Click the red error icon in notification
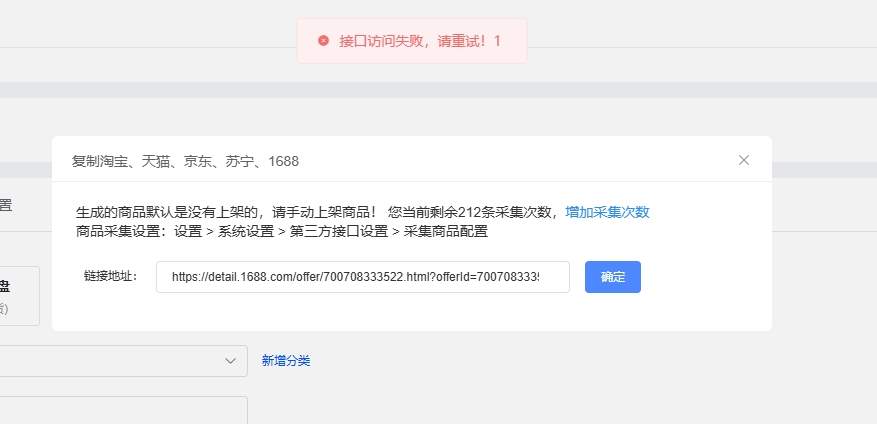Viewport: 877px width, 424px height. click(323, 40)
